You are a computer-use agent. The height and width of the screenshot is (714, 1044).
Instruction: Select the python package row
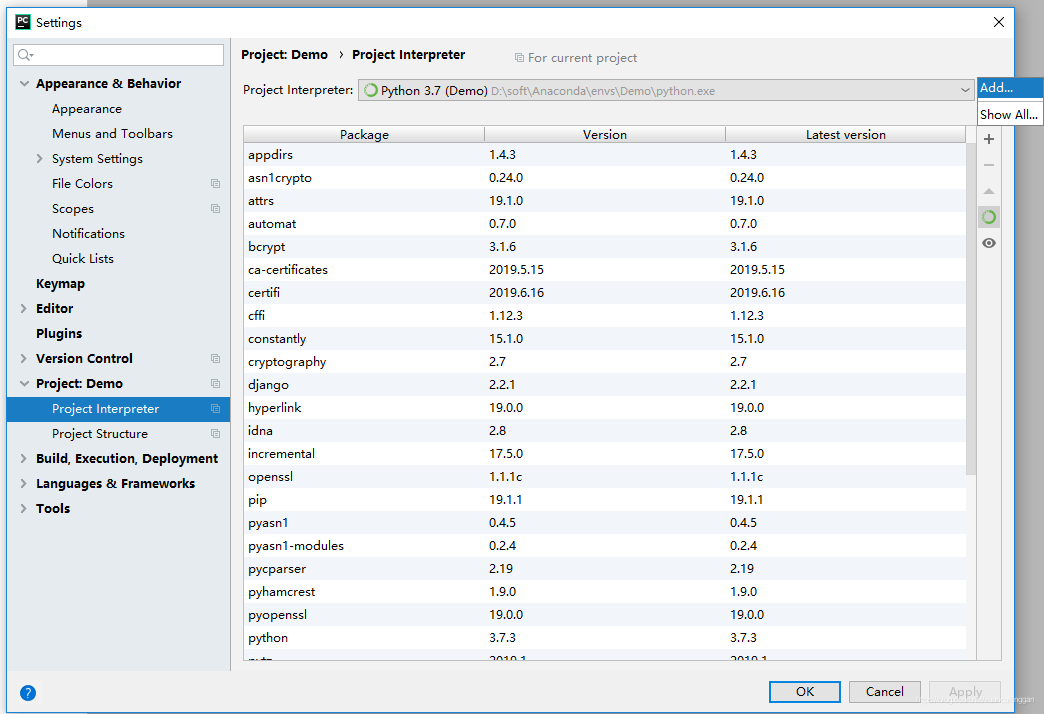pyautogui.click(x=605, y=637)
